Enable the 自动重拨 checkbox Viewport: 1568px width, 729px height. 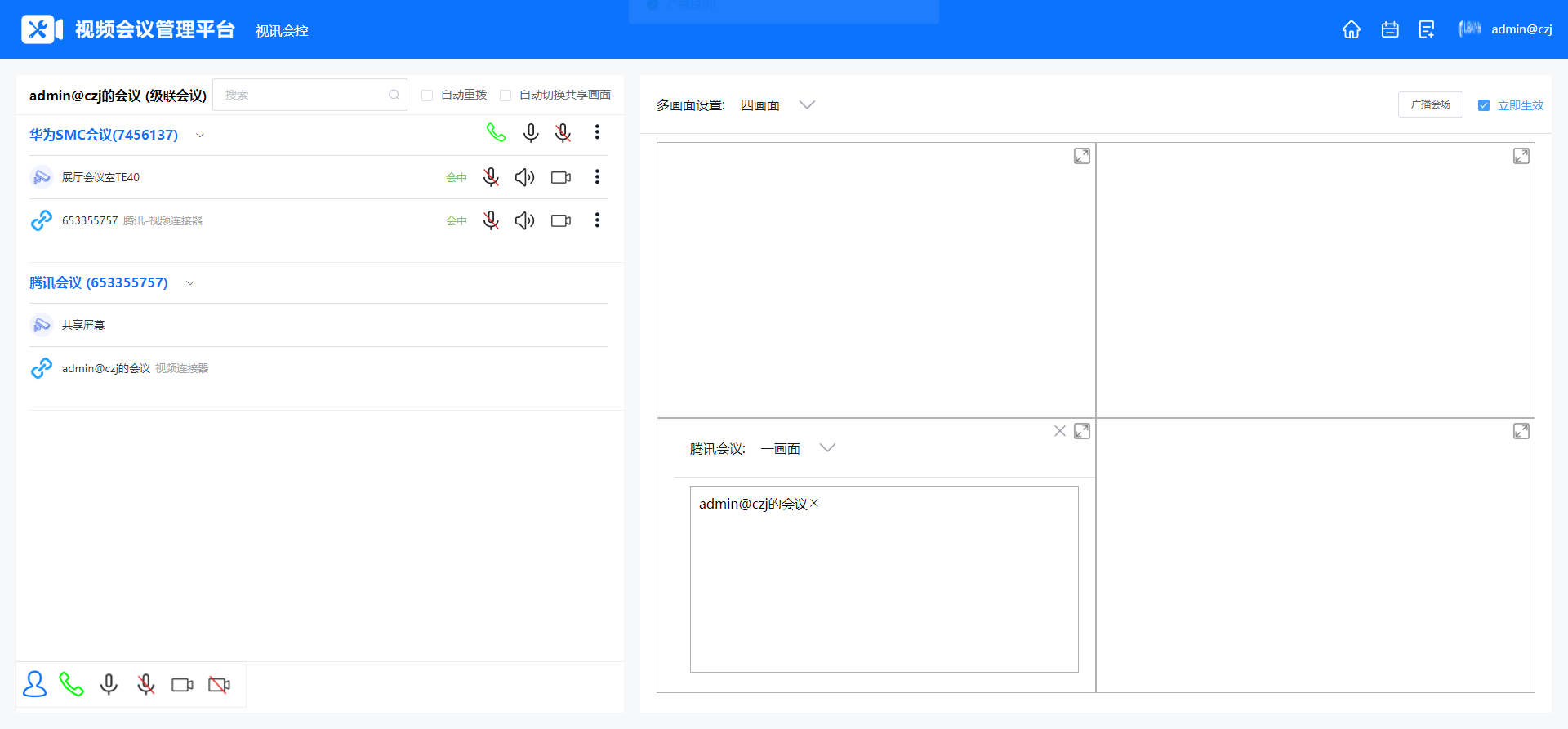coord(427,96)
